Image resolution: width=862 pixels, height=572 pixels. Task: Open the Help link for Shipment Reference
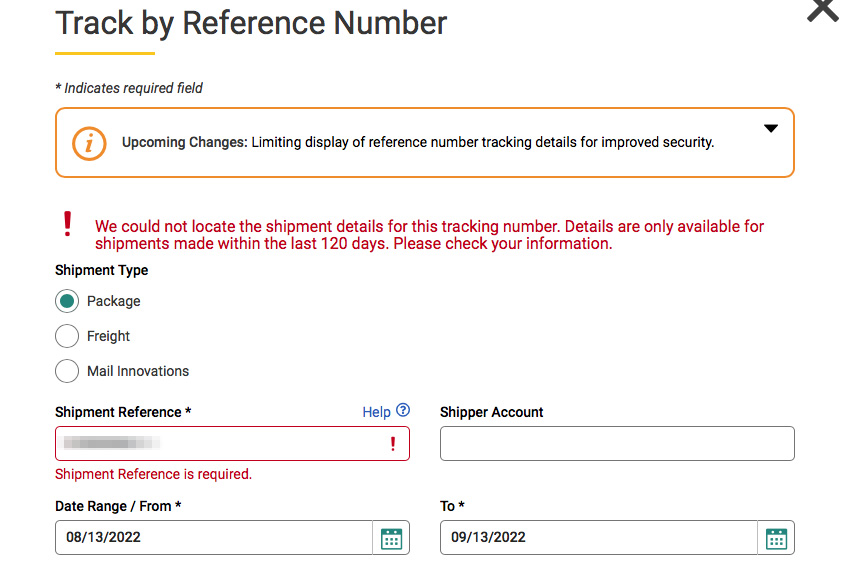pyautogui.click(x=376, y=412)
